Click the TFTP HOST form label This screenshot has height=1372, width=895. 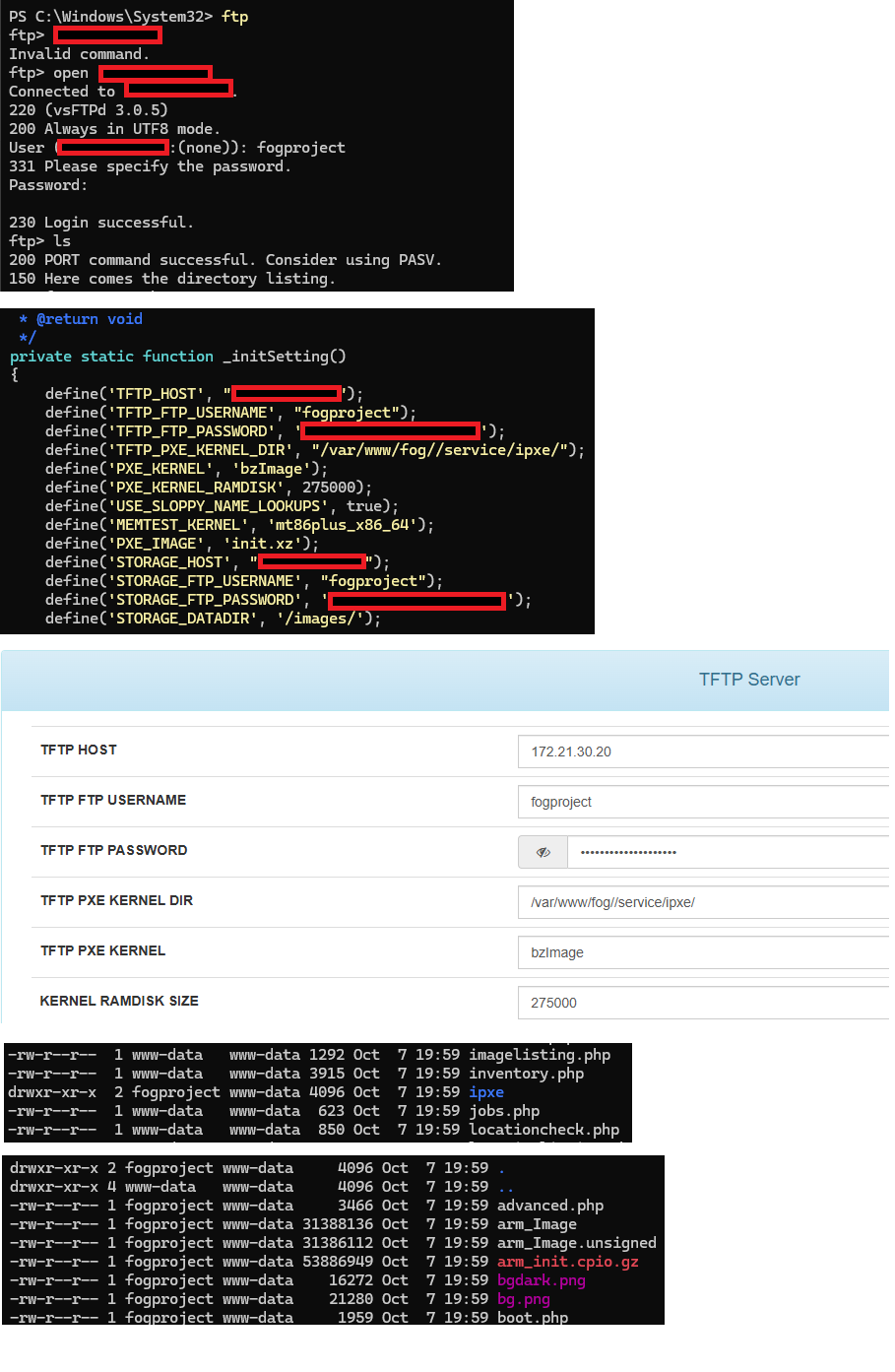coord(79,751)
